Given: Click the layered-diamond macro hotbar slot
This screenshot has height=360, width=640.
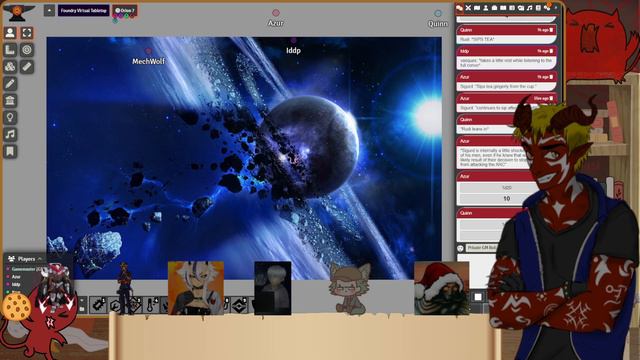Looking at the screenshot, I should coord(239,305).
